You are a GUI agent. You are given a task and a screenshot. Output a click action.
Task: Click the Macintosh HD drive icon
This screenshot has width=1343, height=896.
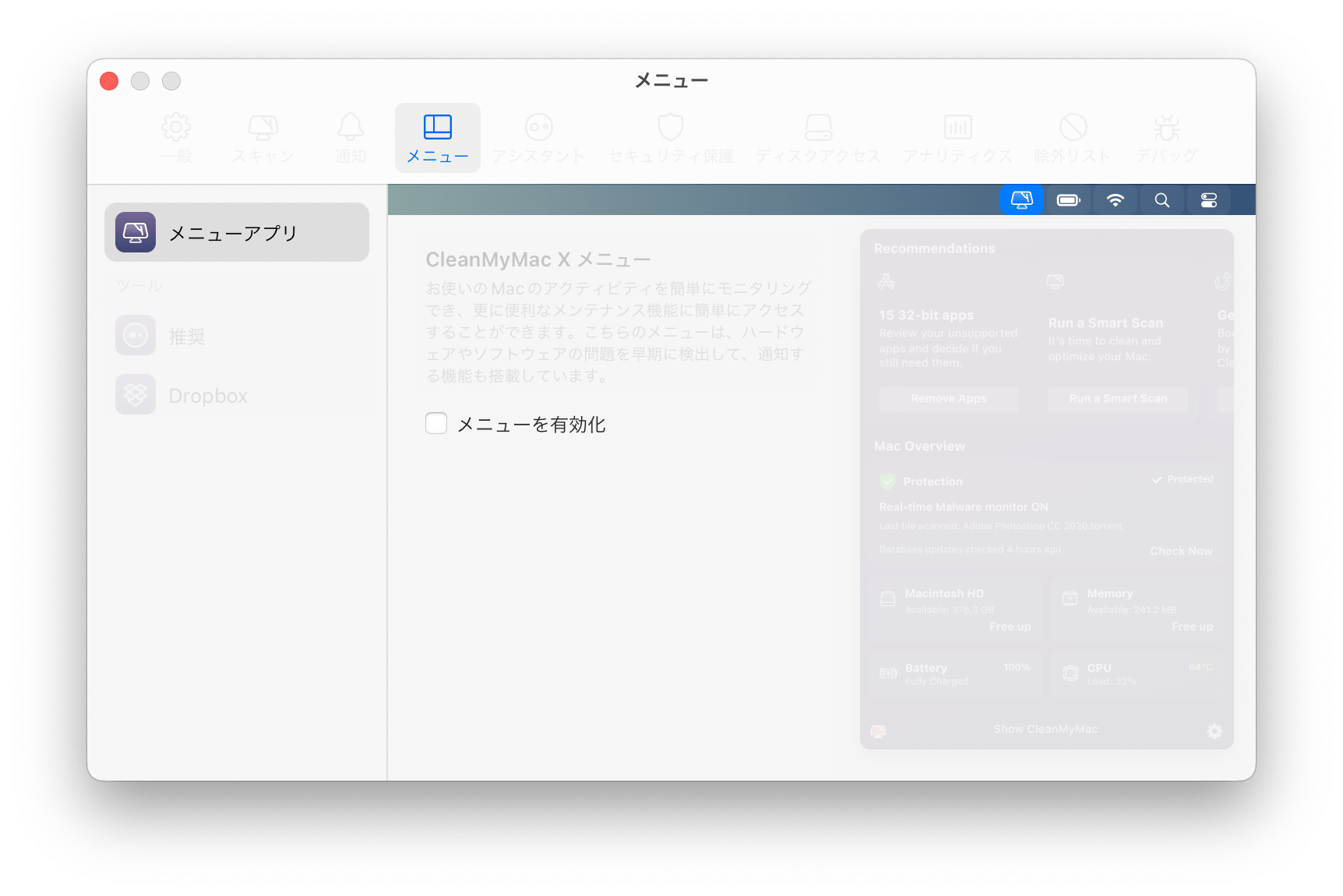(x=888, y=599)
